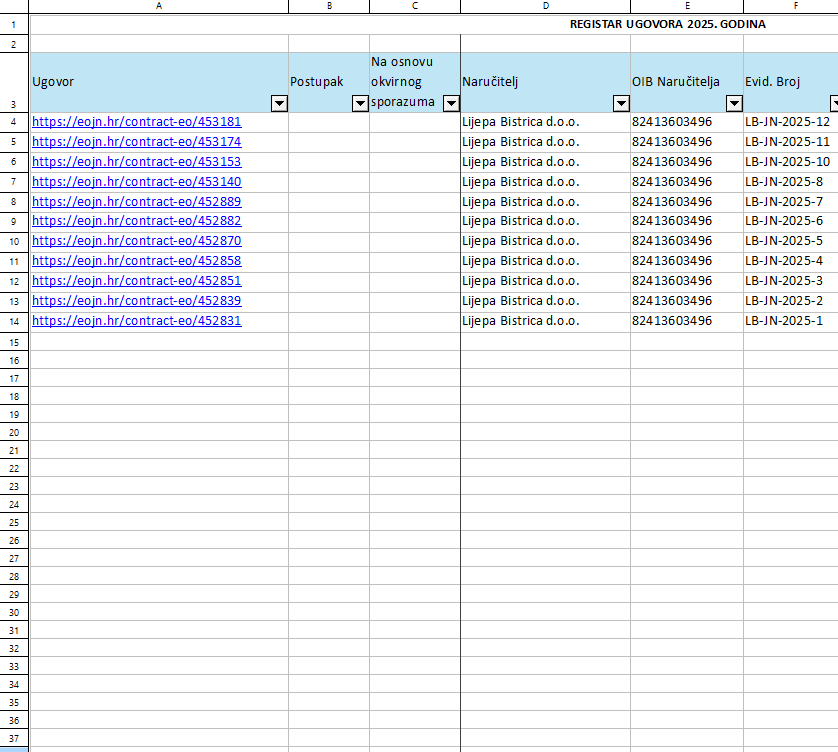Select column F header
Screen dimensions: 838x752
[791, 6]
